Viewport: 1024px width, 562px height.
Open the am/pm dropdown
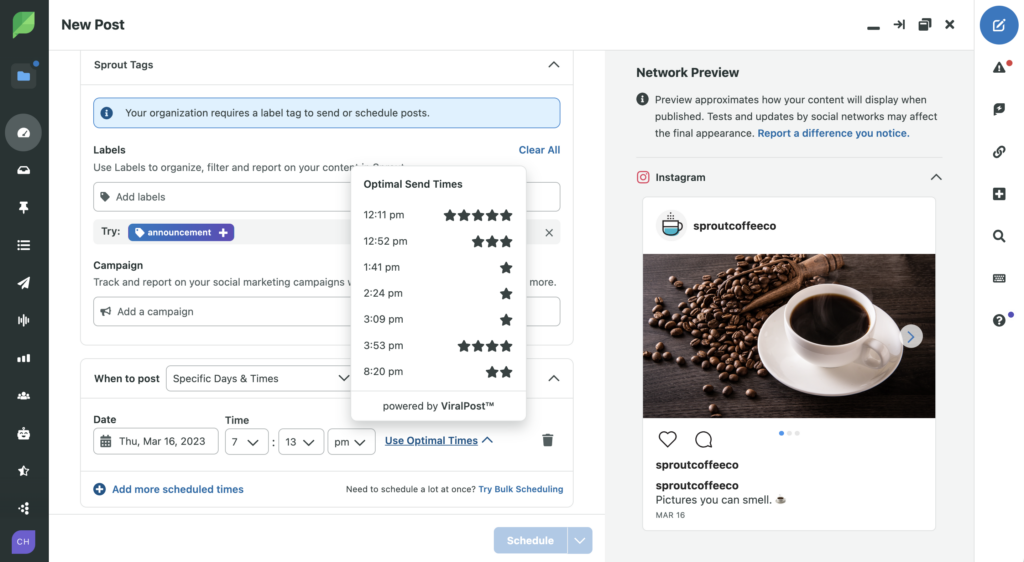point(351,442)
